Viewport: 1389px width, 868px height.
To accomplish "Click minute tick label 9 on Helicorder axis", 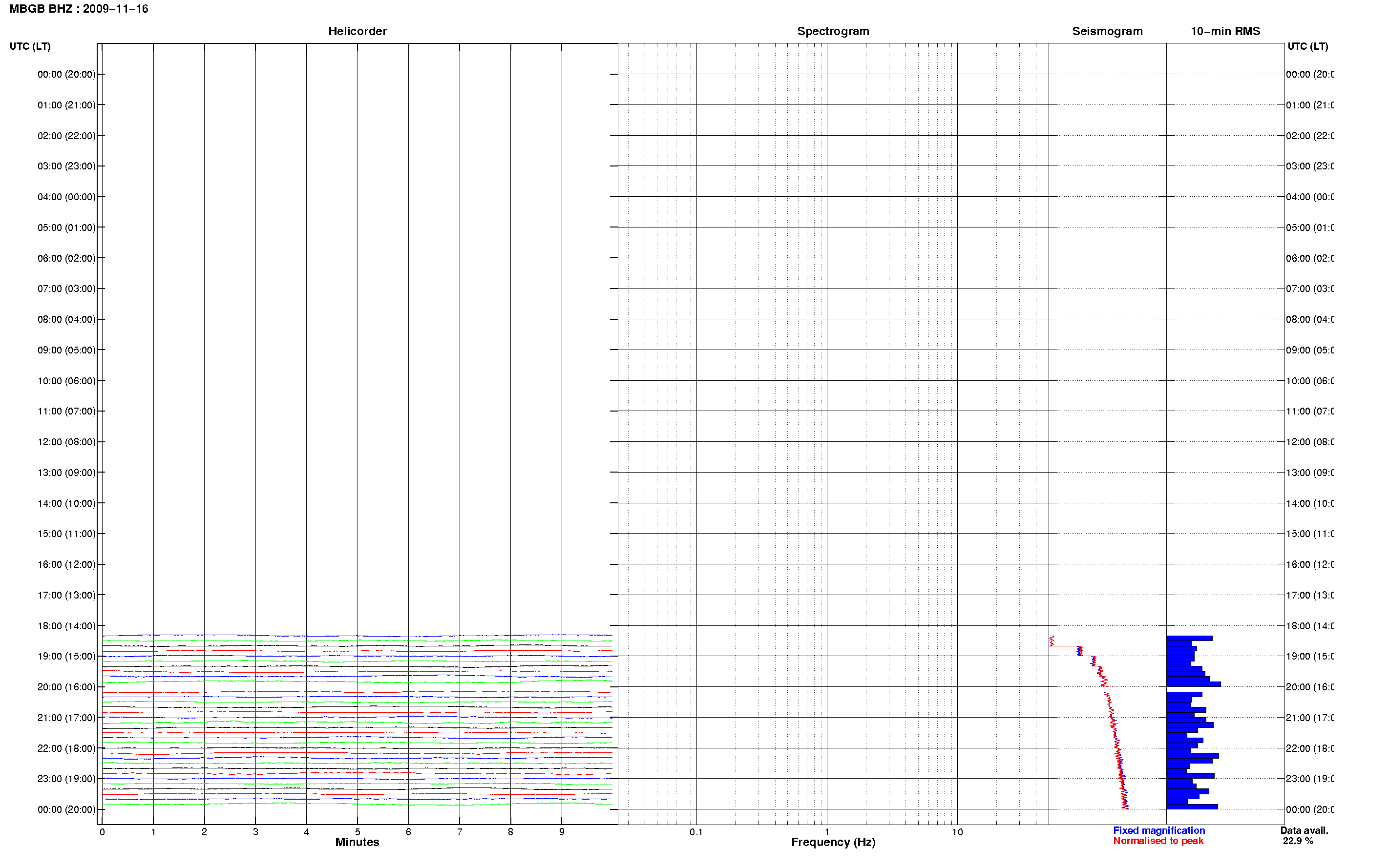I will pos(562,832).
